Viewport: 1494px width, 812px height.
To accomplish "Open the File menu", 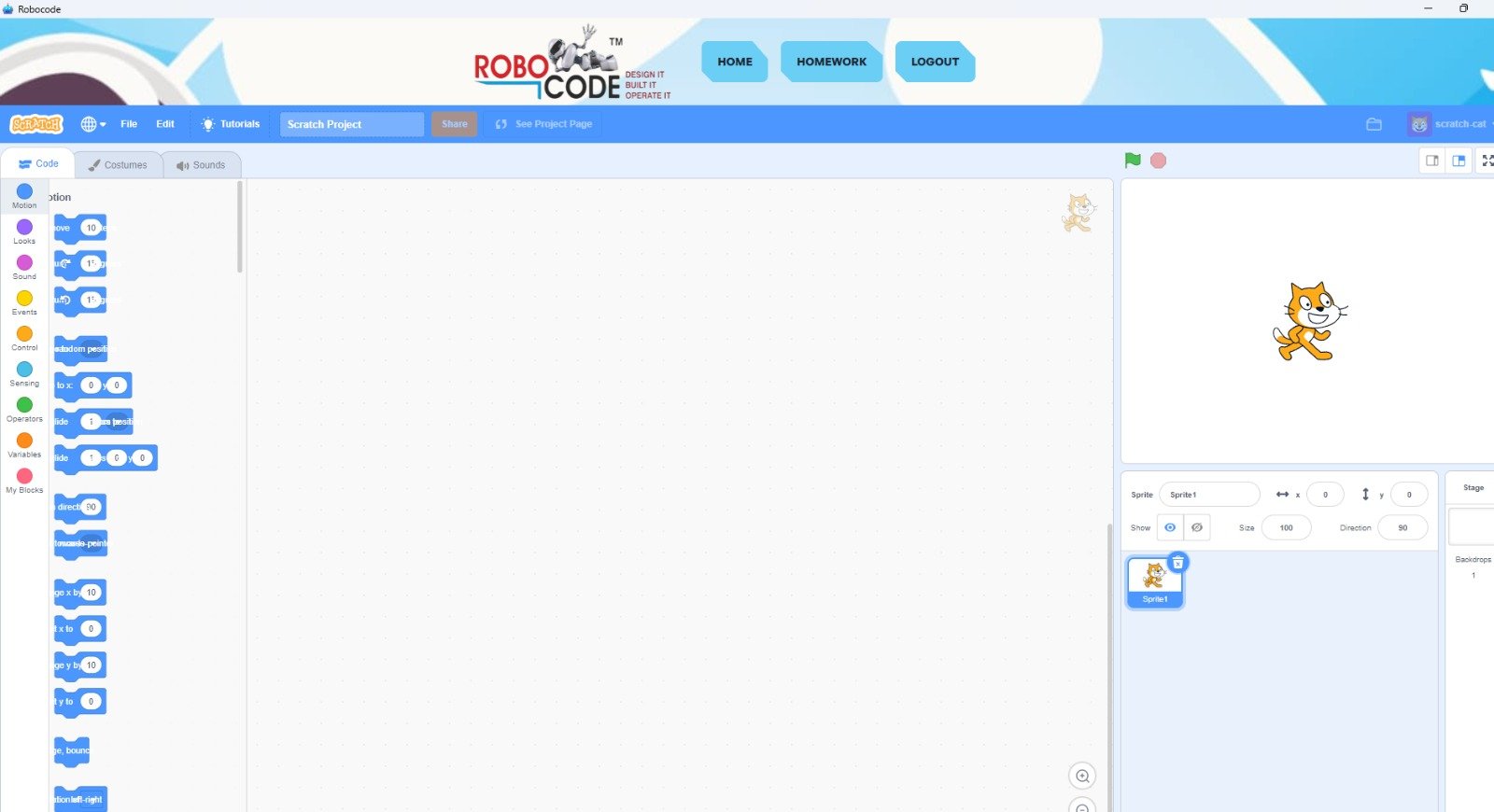I will coord(129,124).
